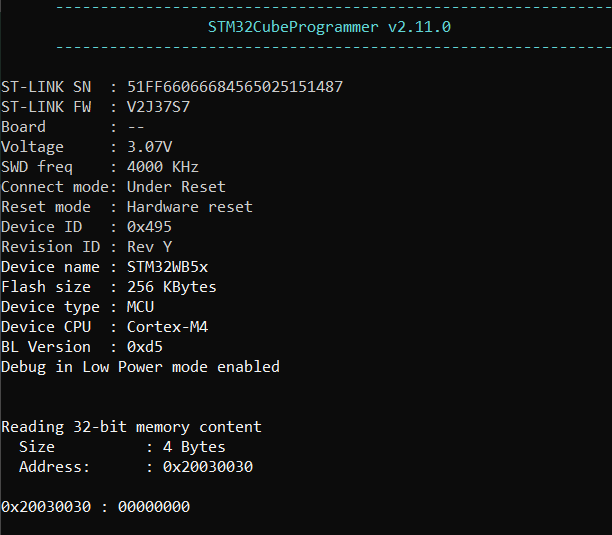Click the 0x20030030 address on the result line
Viewport: 612px width, 535px height.
46,507
